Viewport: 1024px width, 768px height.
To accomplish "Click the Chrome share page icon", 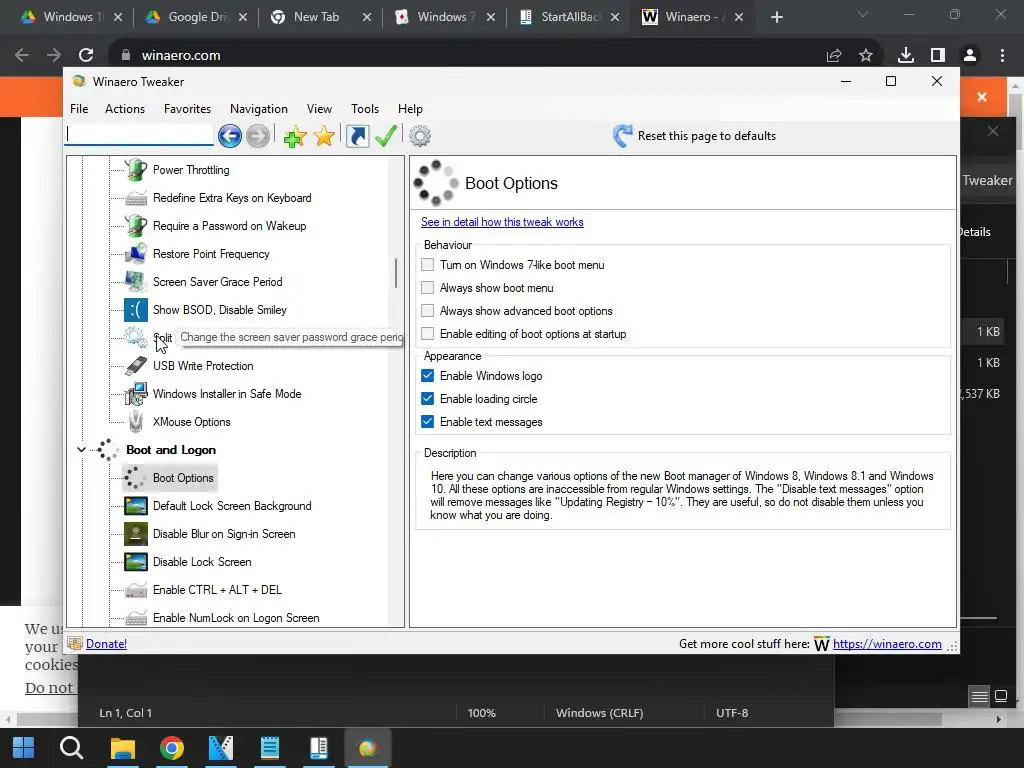I will pyautogui.click(x=834, y=56).
